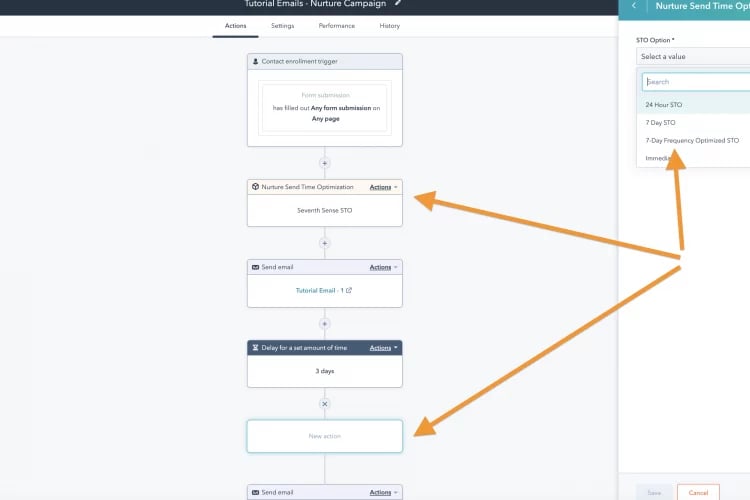The height and width of the screenshot is (500, 750).
Task: Open Tutorial Email - 1 link
Action: (x=320, y=290)
